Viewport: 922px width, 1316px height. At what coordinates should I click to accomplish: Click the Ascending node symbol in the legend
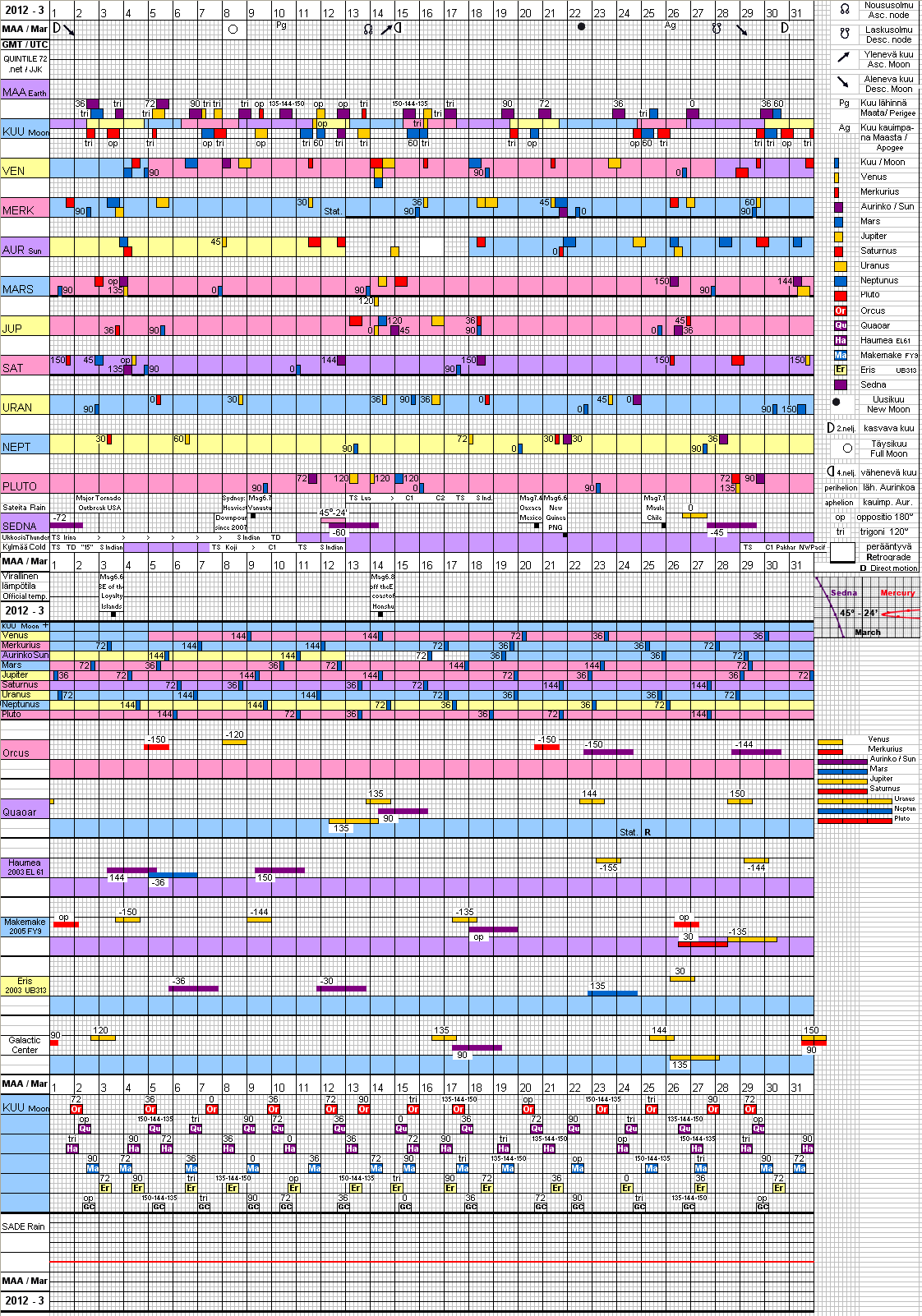pyautogui.click(x=844, y=9)
